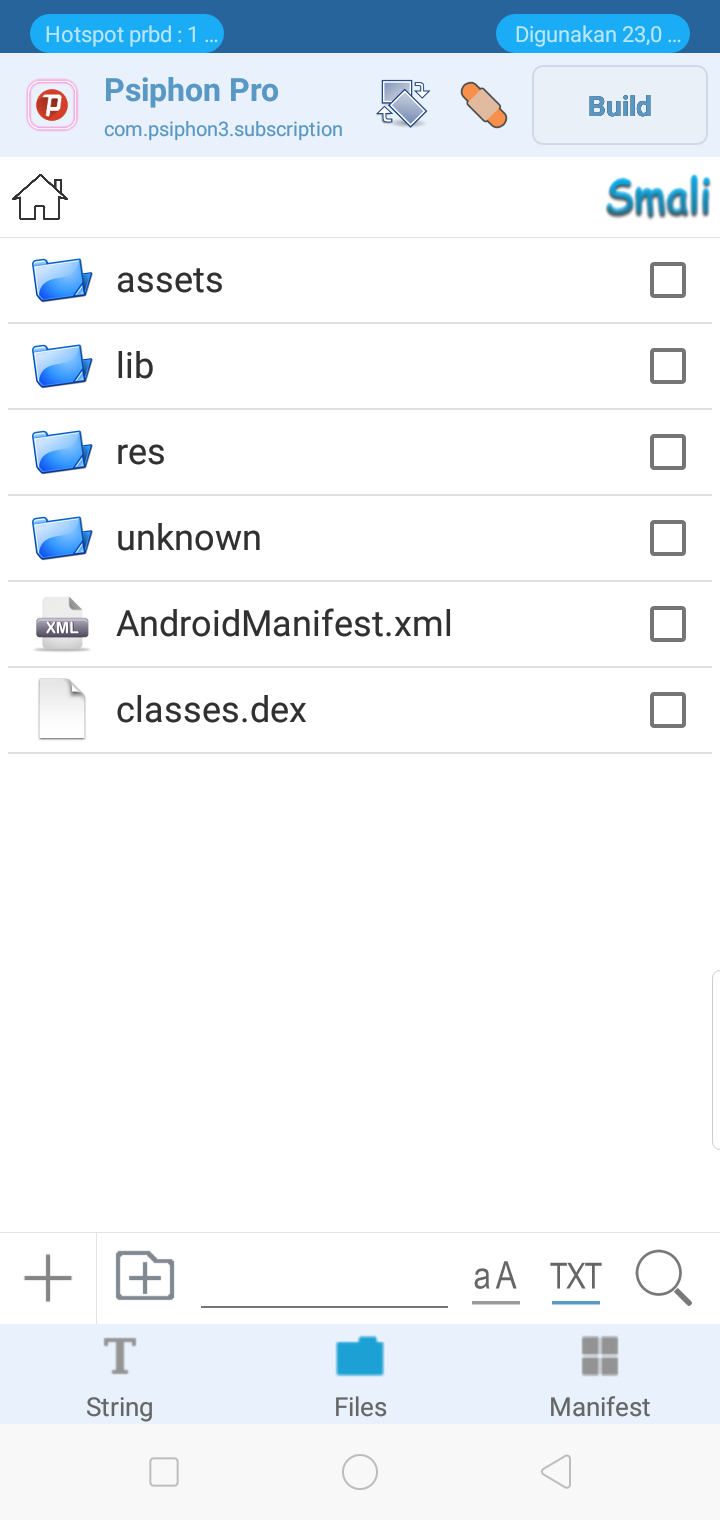Open the unknown folder

coord(188,538)
